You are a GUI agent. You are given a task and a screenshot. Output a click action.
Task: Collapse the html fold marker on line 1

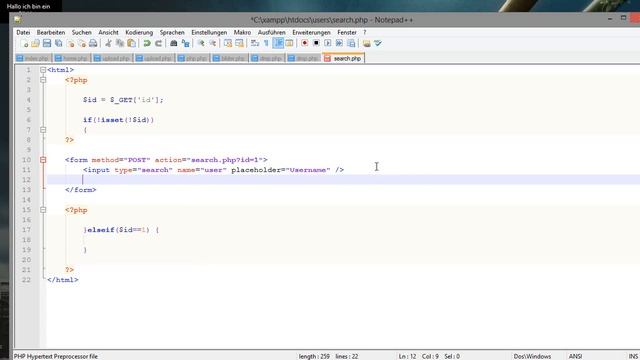(x=43, y=70)
